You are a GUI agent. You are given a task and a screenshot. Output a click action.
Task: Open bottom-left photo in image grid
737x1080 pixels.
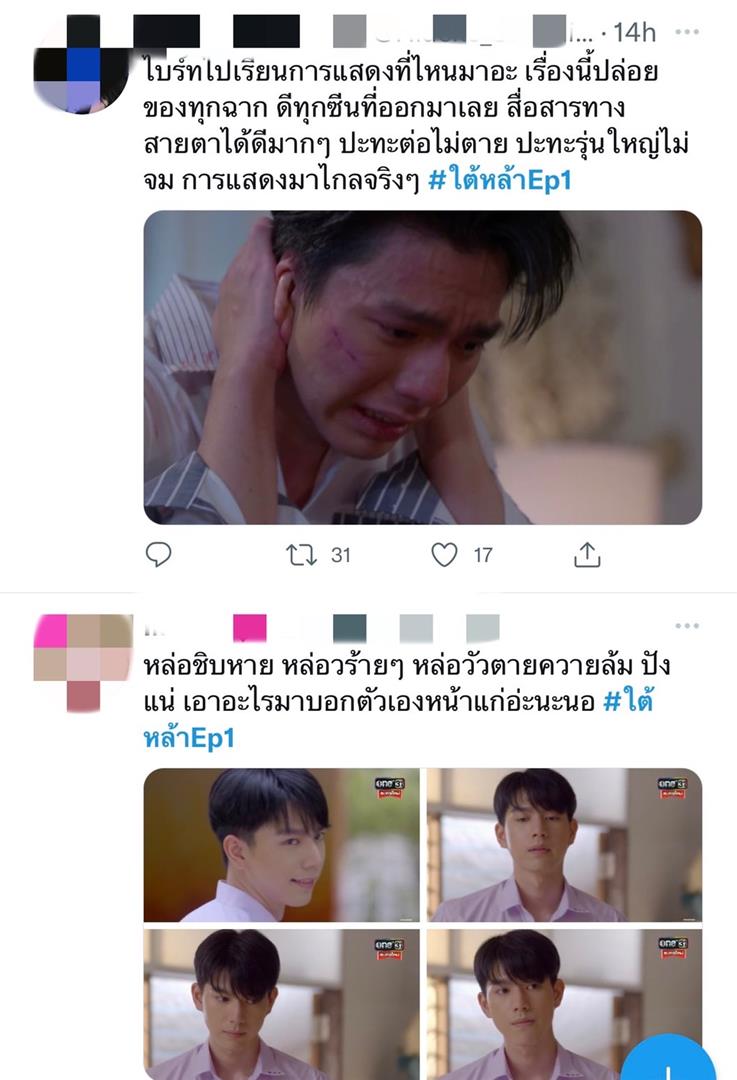coord(281,1004)
